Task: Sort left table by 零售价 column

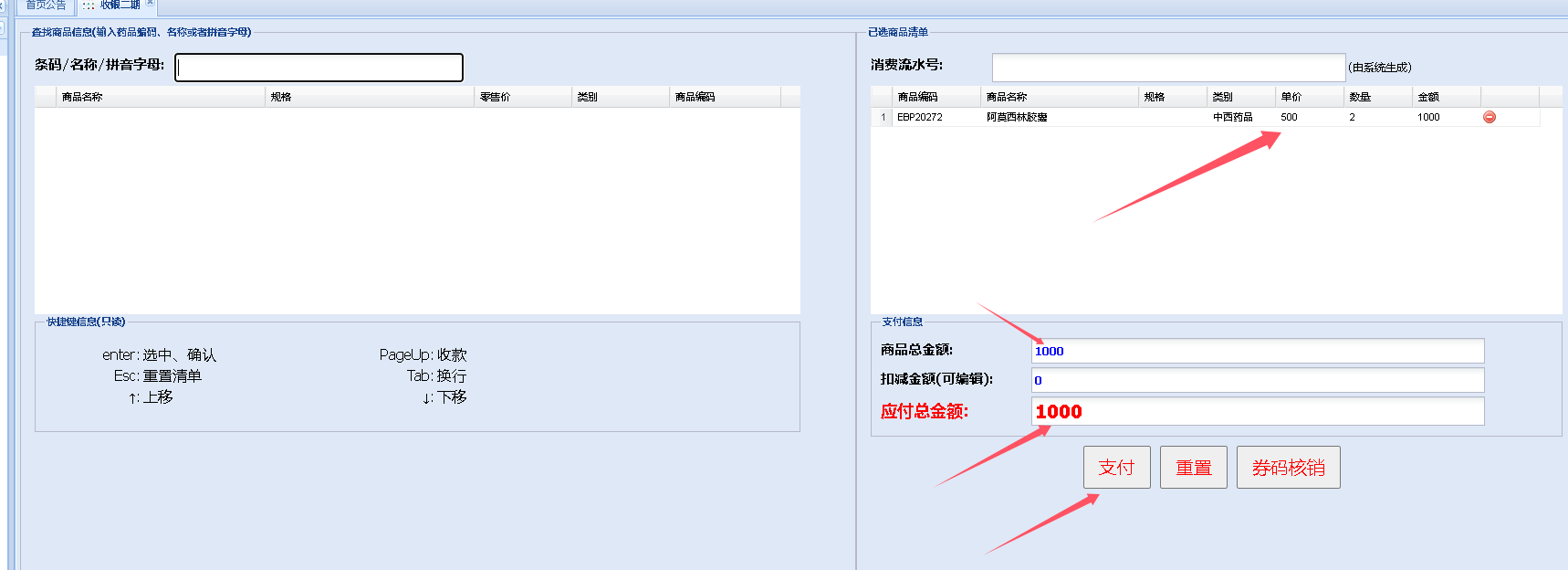Action: (522, 97)
